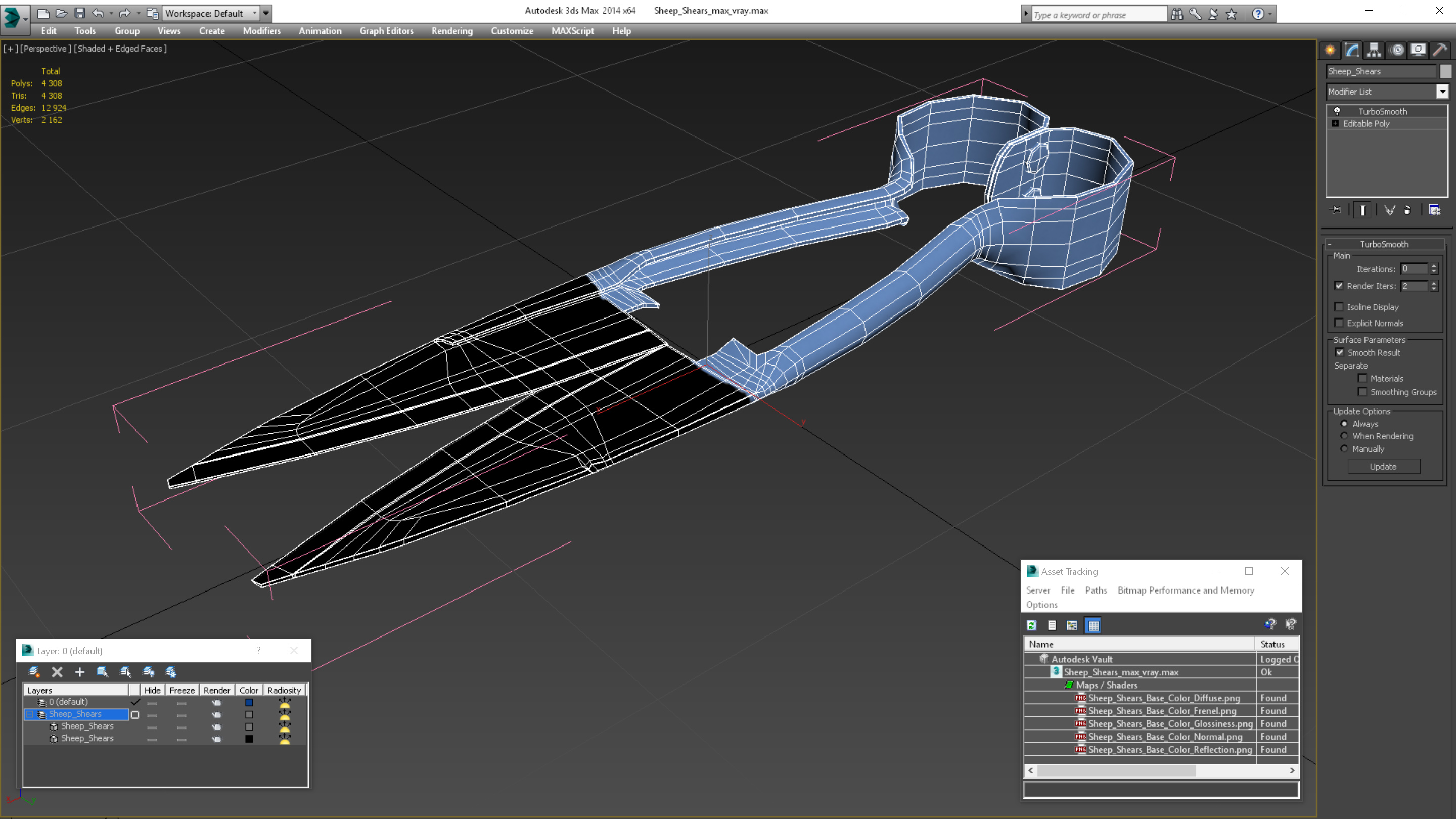Click Make Unique icon under modifier stack
The image size is (1456, 819).
[1389, 210]
